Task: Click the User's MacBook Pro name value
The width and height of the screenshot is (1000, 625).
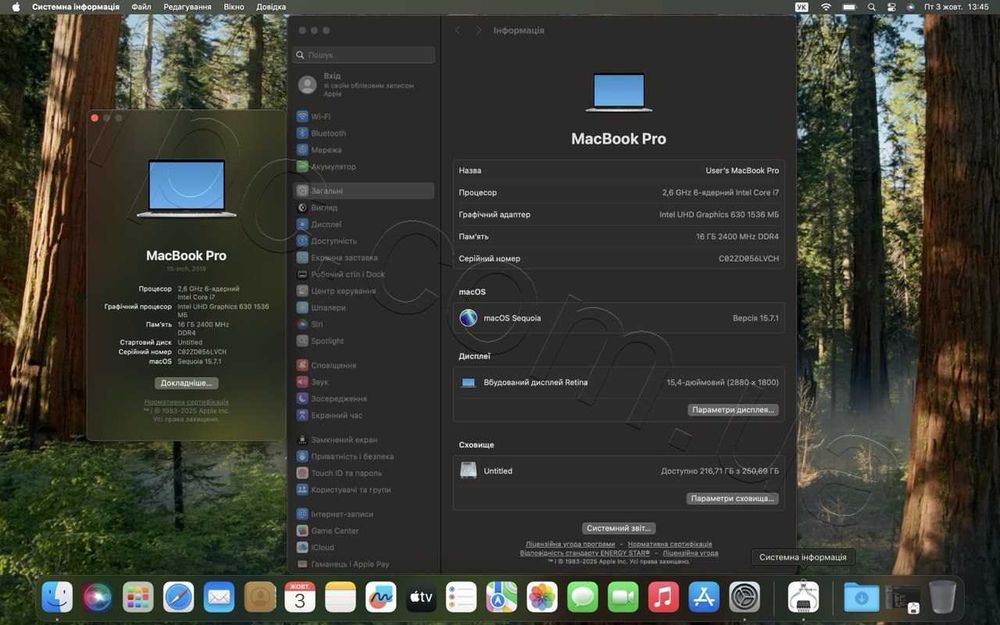Action: tap(742, 171)
